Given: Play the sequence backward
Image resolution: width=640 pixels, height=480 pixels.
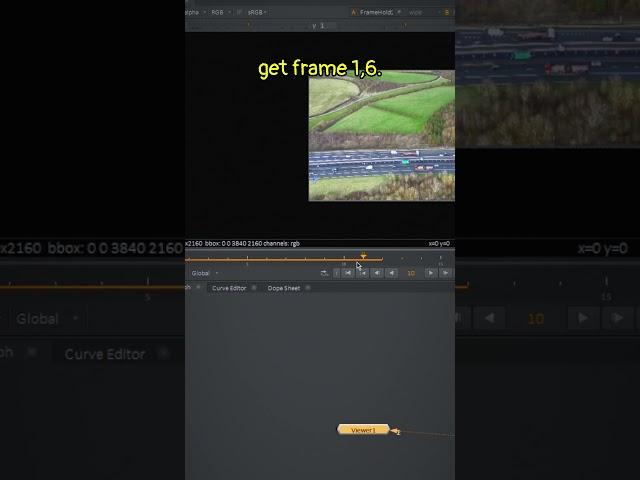Looking at the screenshot, I should click(x=392, y=273).
